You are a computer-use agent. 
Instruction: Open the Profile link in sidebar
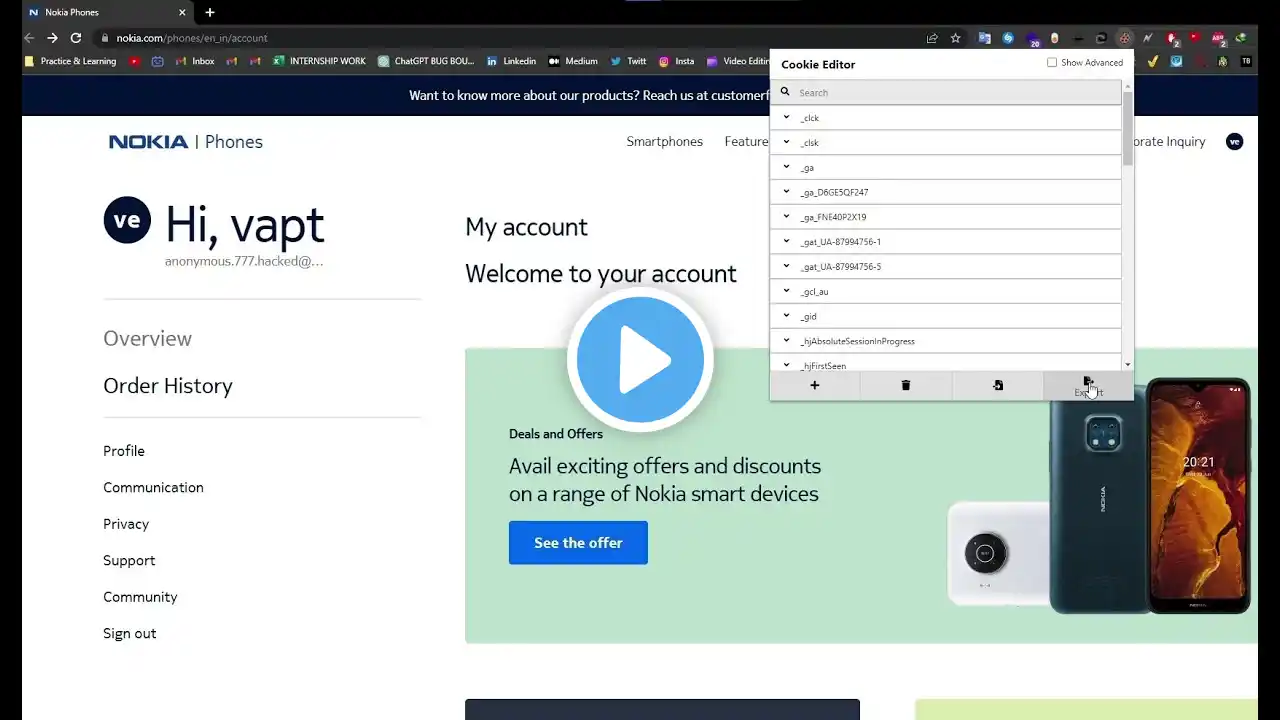[x=124, y=451]
